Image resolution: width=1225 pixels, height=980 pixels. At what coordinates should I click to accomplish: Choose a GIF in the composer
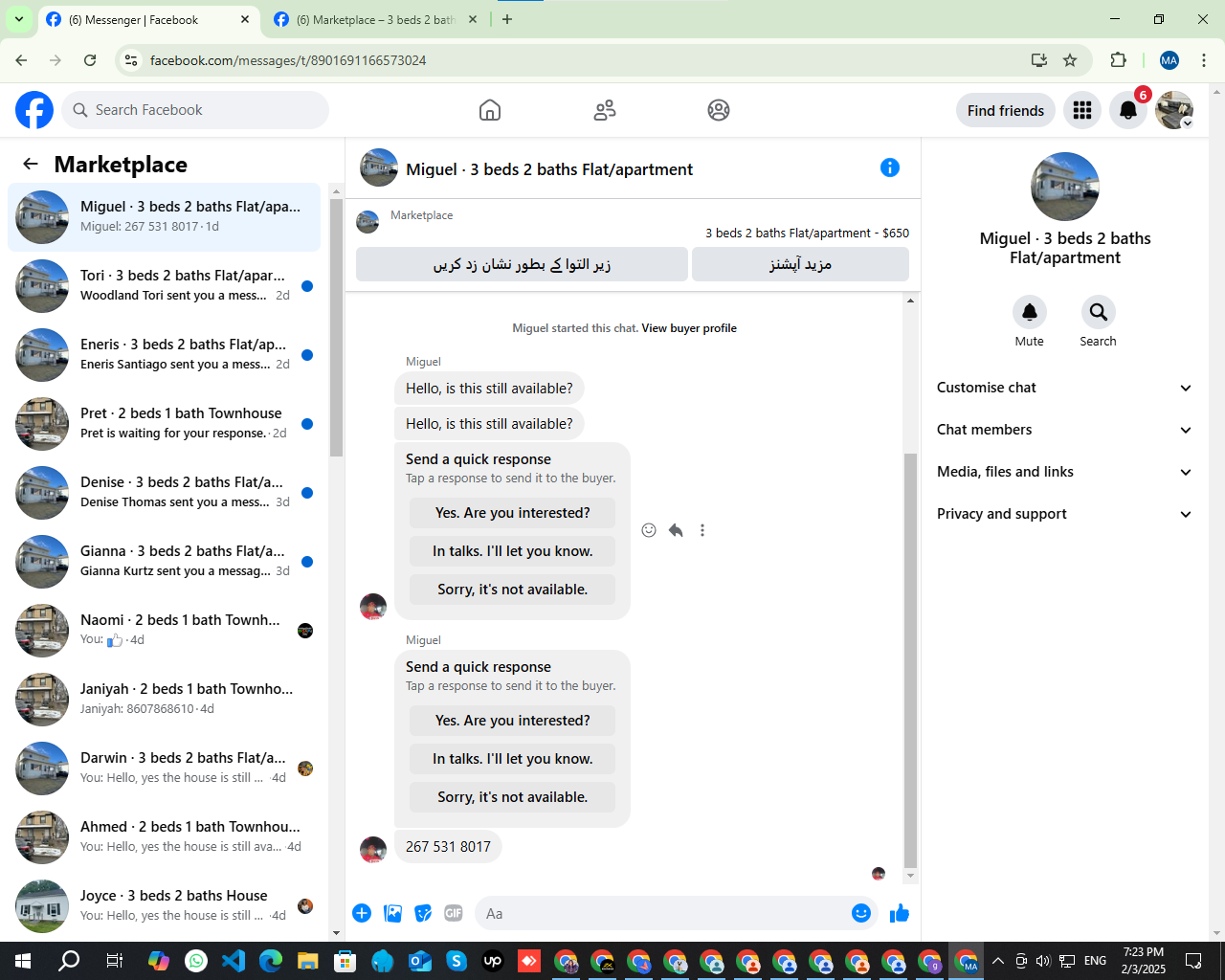click(454, 913)
